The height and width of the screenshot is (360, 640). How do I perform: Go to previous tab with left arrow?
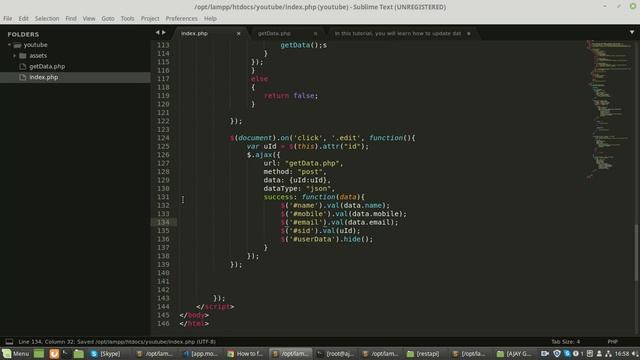[x=158, y=32]
